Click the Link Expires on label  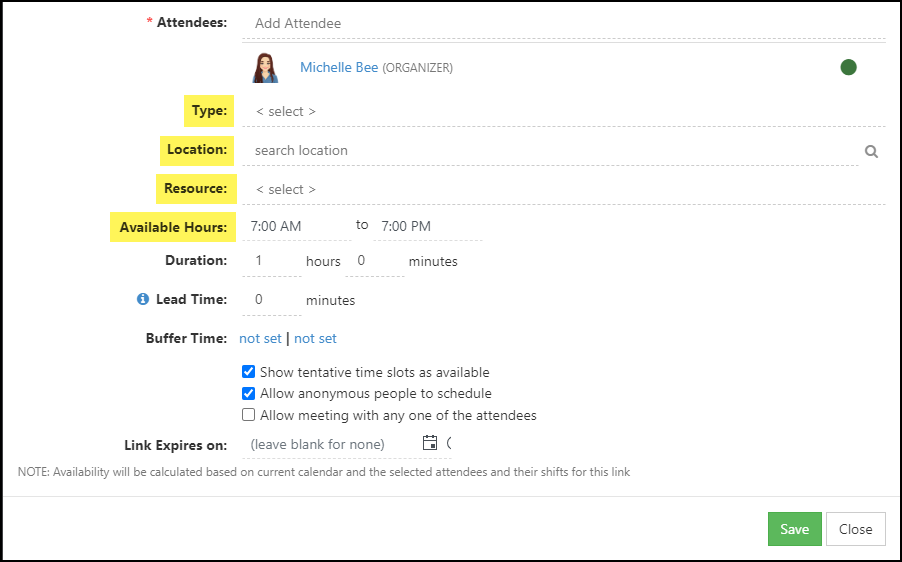click(x=175, y=445)
